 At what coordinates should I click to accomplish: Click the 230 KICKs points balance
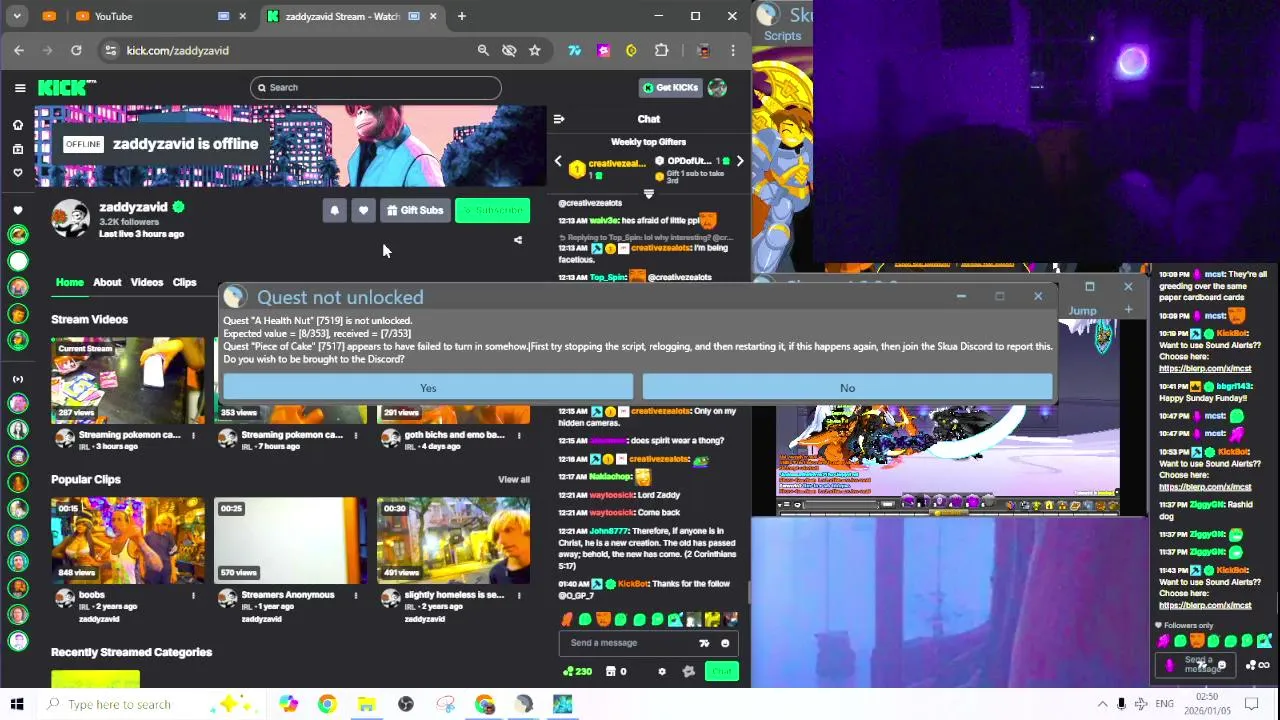coord(578,672)
